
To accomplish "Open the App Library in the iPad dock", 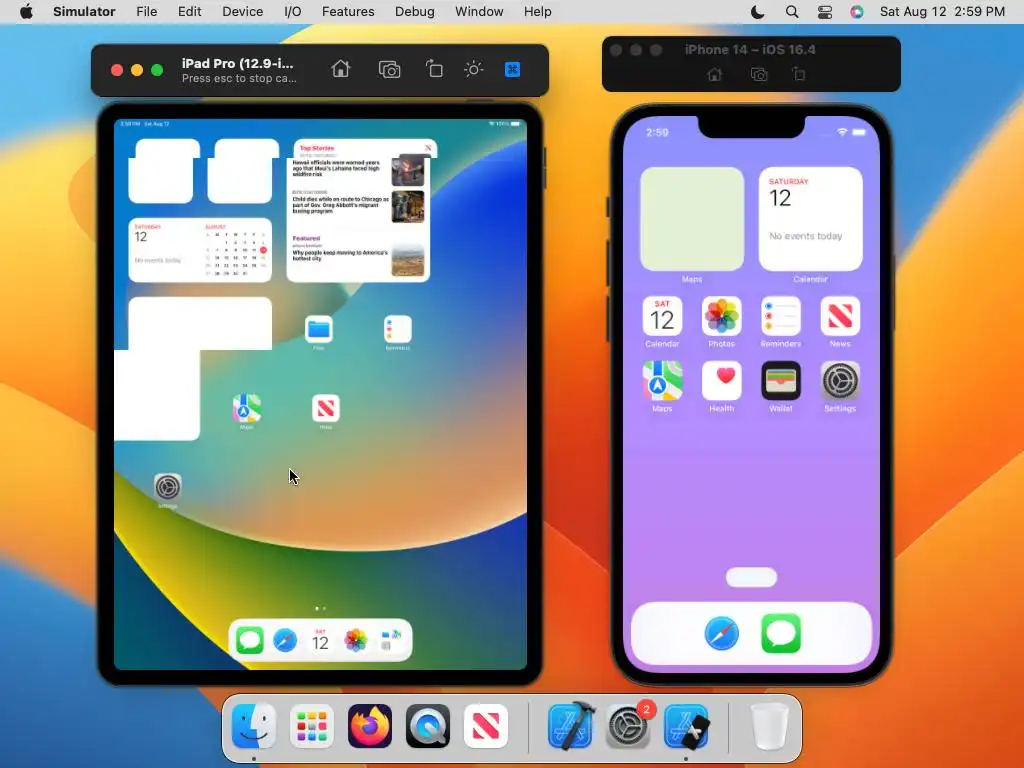I will coord(391,641).
